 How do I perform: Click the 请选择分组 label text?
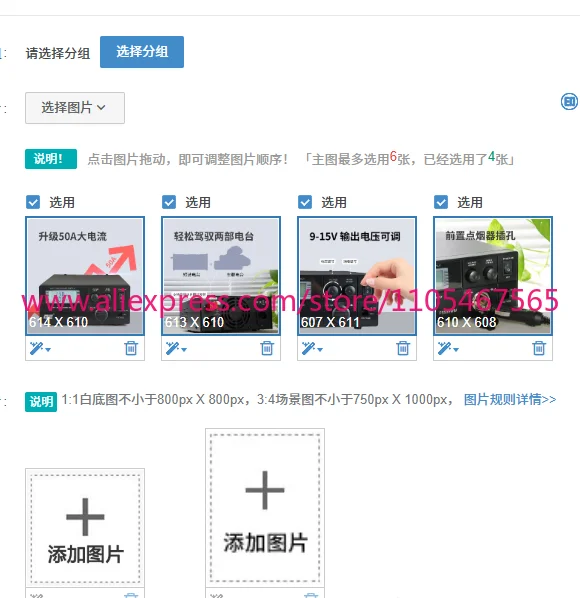(x=58, y=53)
